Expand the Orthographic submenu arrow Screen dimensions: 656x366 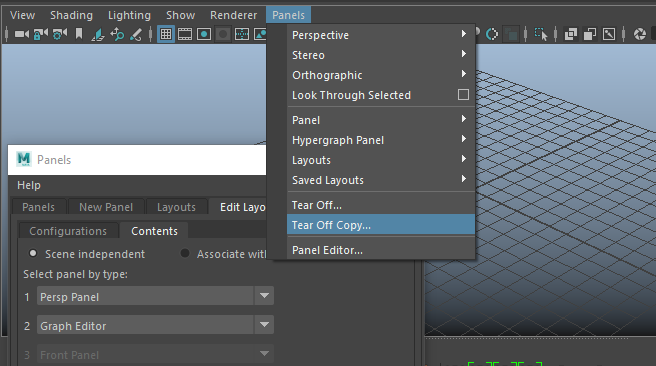pyautogui.click(x=464, y=74)
